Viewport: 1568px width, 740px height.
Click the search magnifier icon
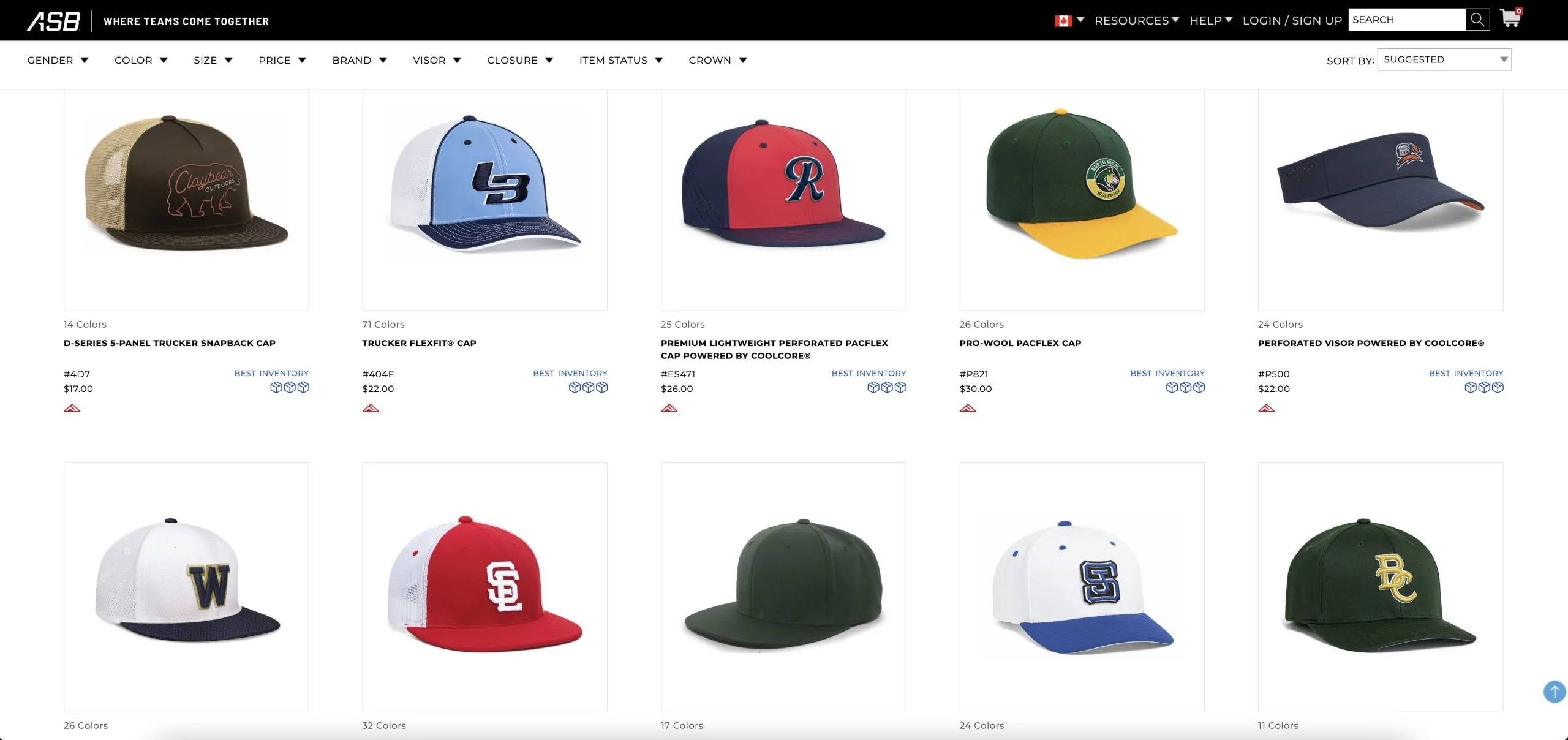coord(1477,20)
